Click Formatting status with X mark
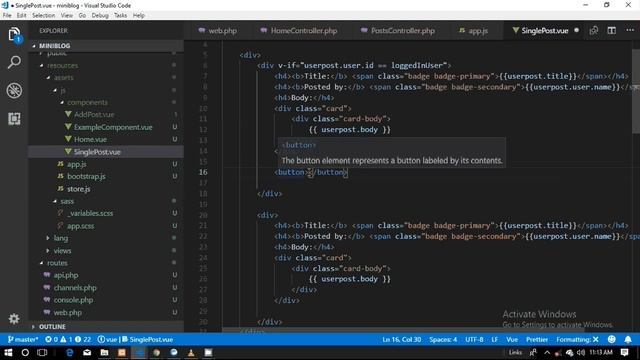Image resolution: width=640 pixels, height=360 pixels. tap(577, 340)
